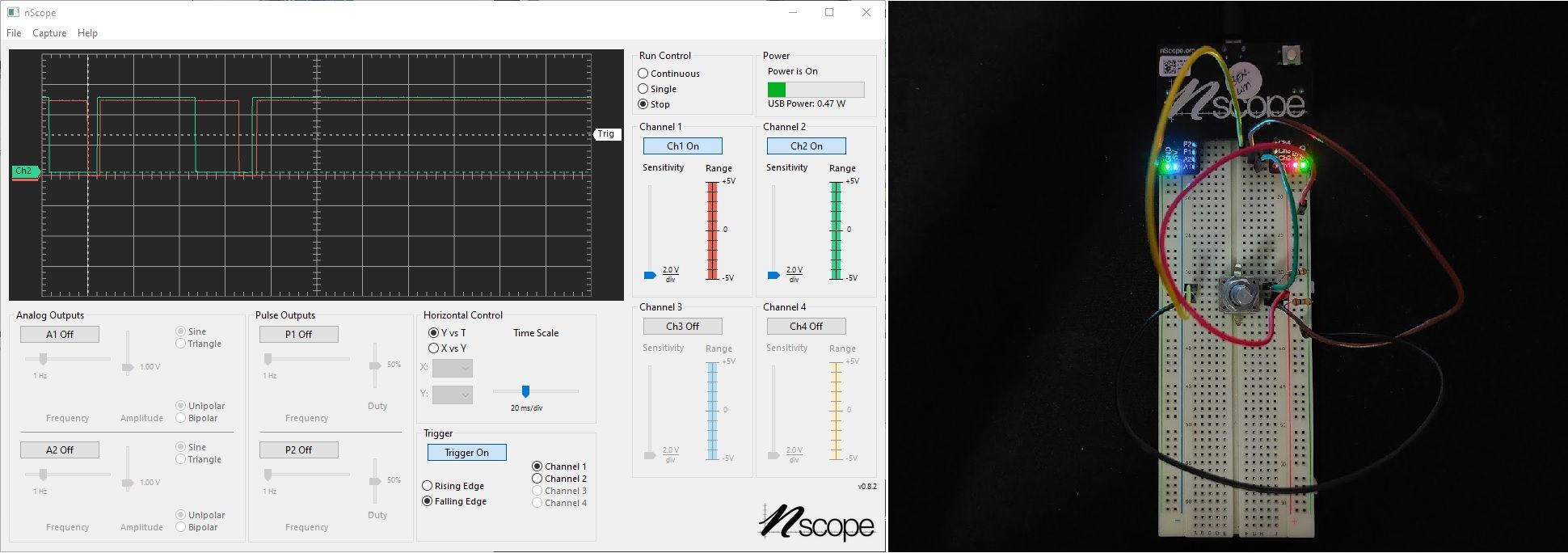Turn off Channel 1 with Ch1 On button

pos(682,146)
